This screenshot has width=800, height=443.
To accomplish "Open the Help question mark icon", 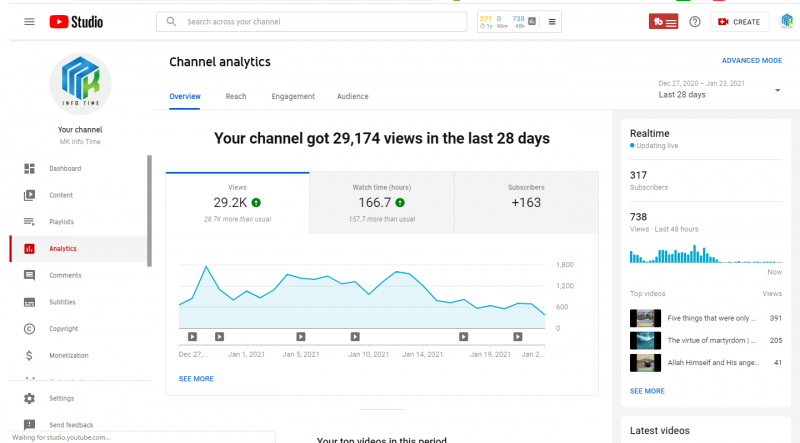I will coord(695,21).
